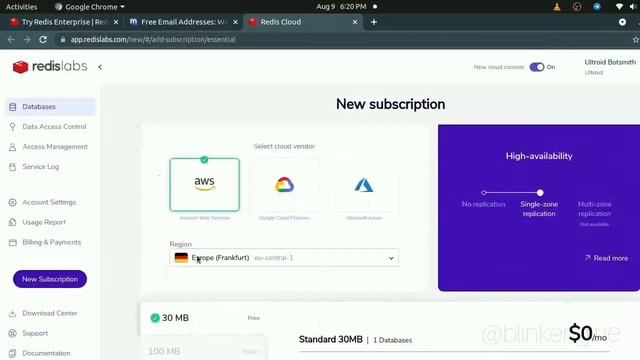Open the Region dropdown
Viewport: 640px width, 360px height.
[x=284, y=258]
